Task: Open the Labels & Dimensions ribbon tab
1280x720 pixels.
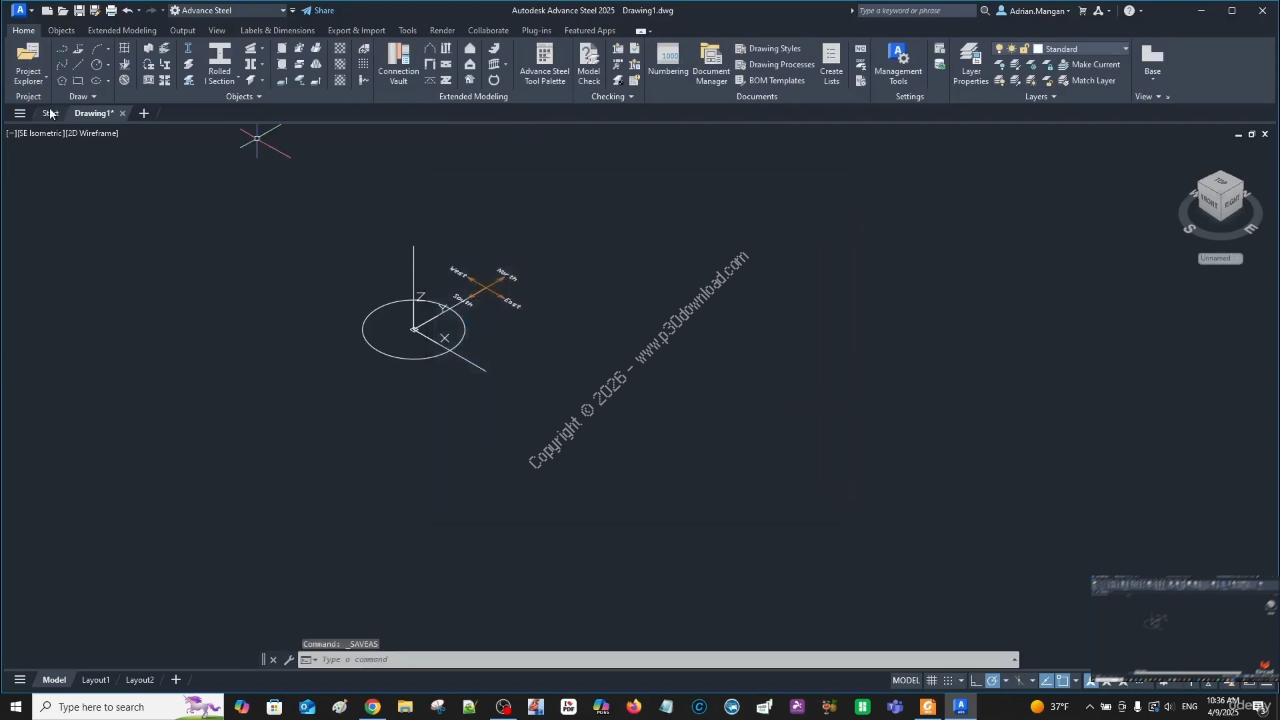Action: pyautogui.click(x=277, y=30)
